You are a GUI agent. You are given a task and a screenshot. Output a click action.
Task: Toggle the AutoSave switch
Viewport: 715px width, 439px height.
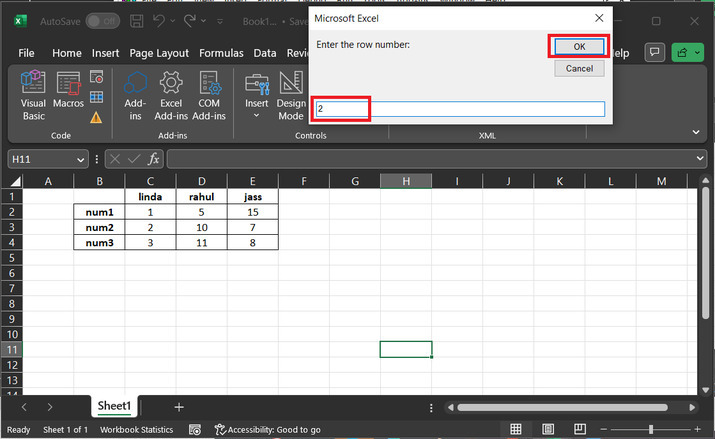pyautogui.click(x=103, y=21)
